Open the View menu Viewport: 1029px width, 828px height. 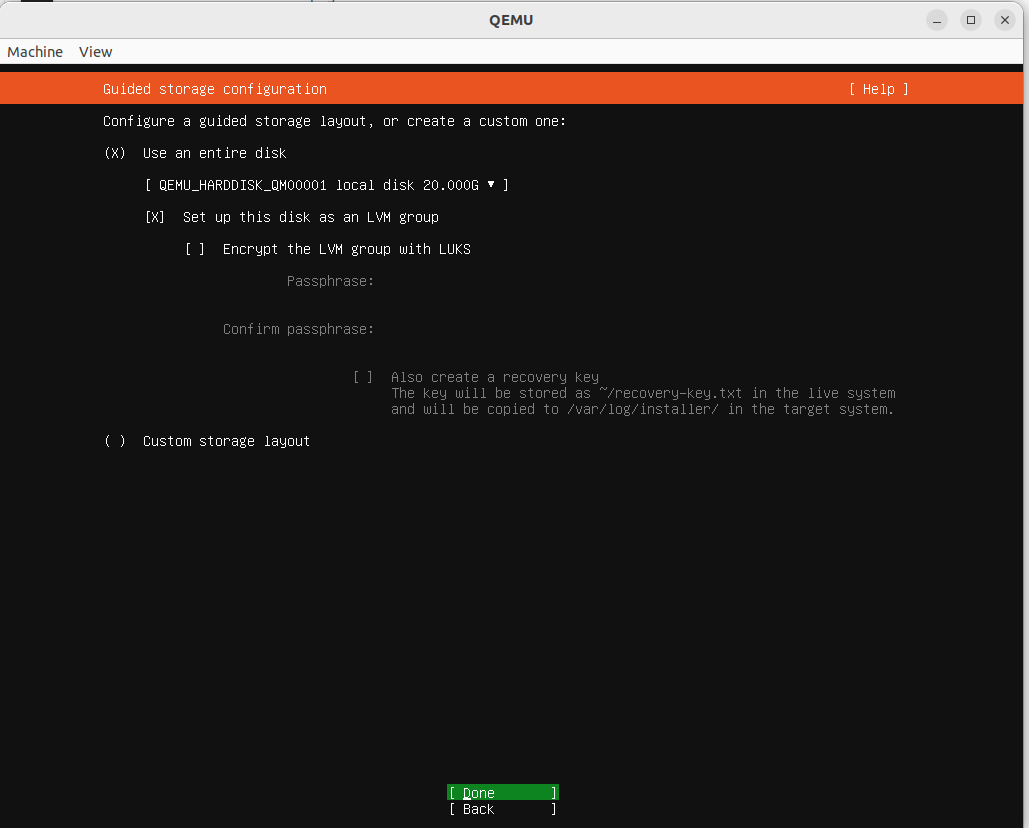[95, 51]
